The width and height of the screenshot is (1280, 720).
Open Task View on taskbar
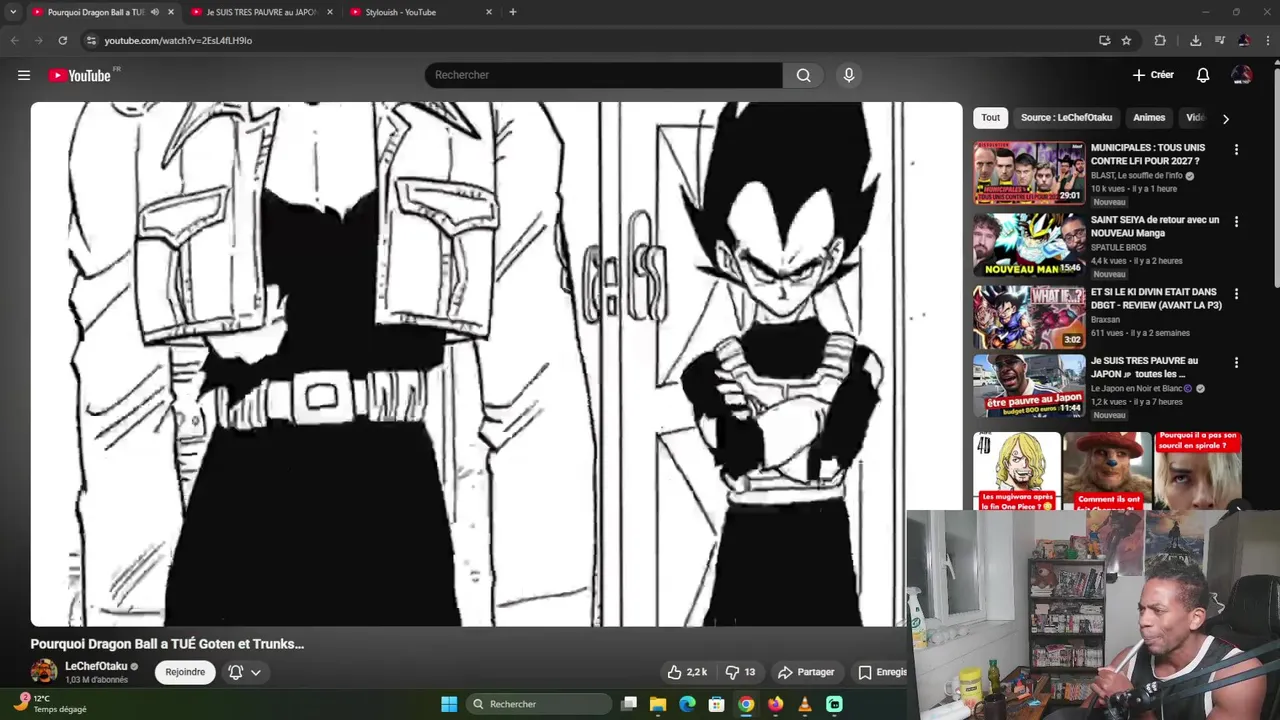pyautogui.click(x=629, y=704)
